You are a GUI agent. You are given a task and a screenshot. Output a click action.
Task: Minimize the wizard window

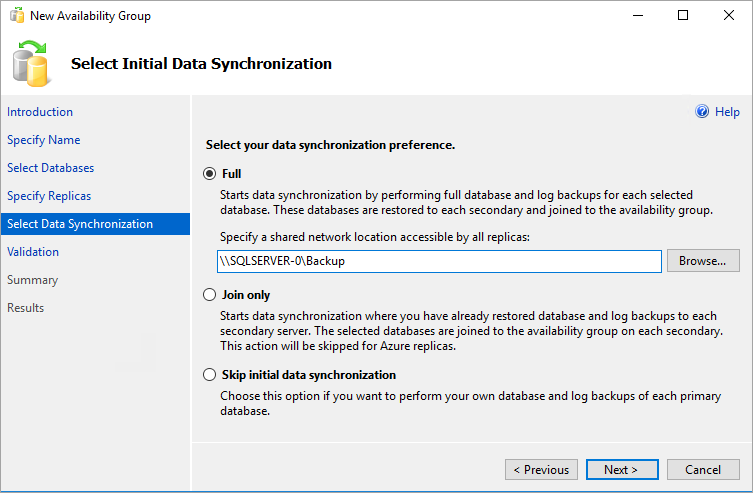637,16
